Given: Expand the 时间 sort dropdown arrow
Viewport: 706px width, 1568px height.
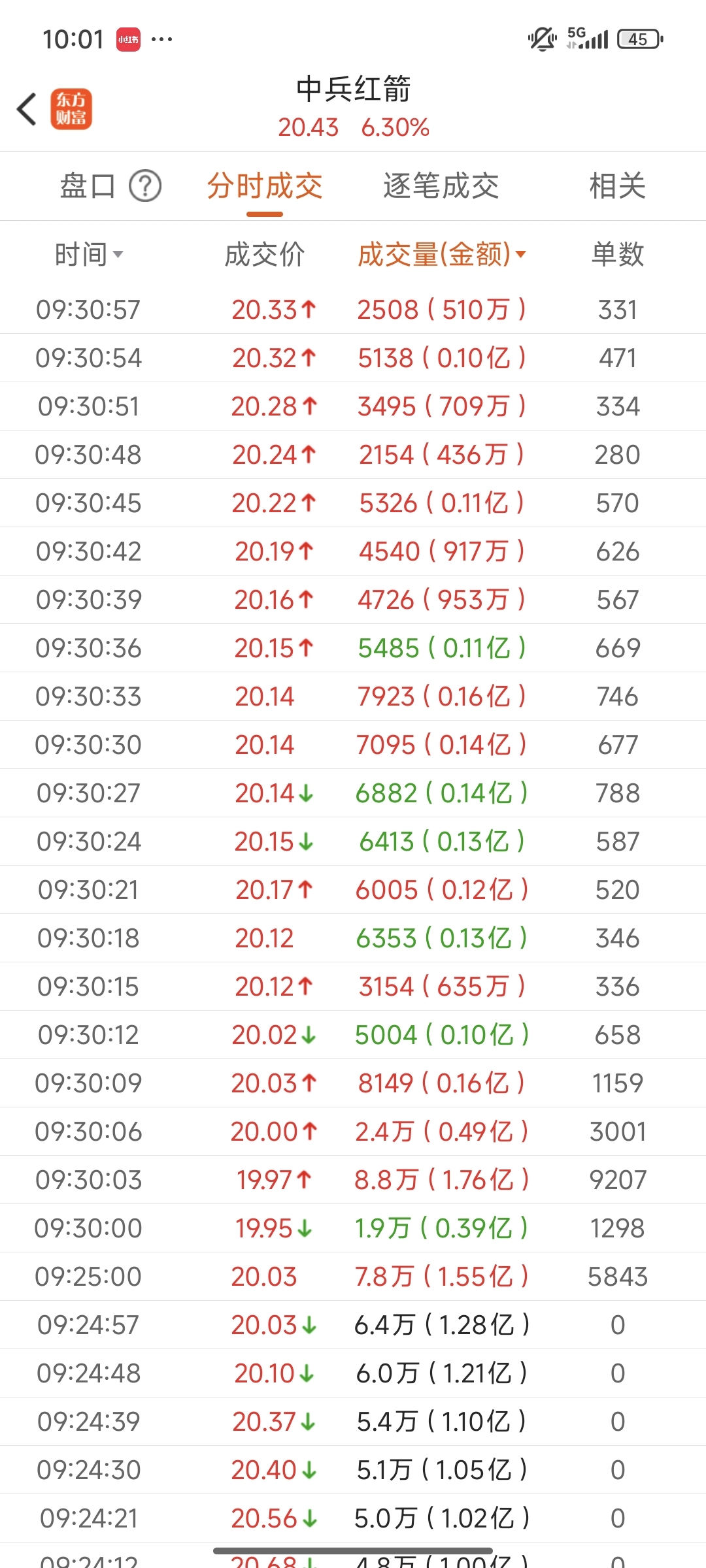Looking at the screenshot, I should click(118, 254).
